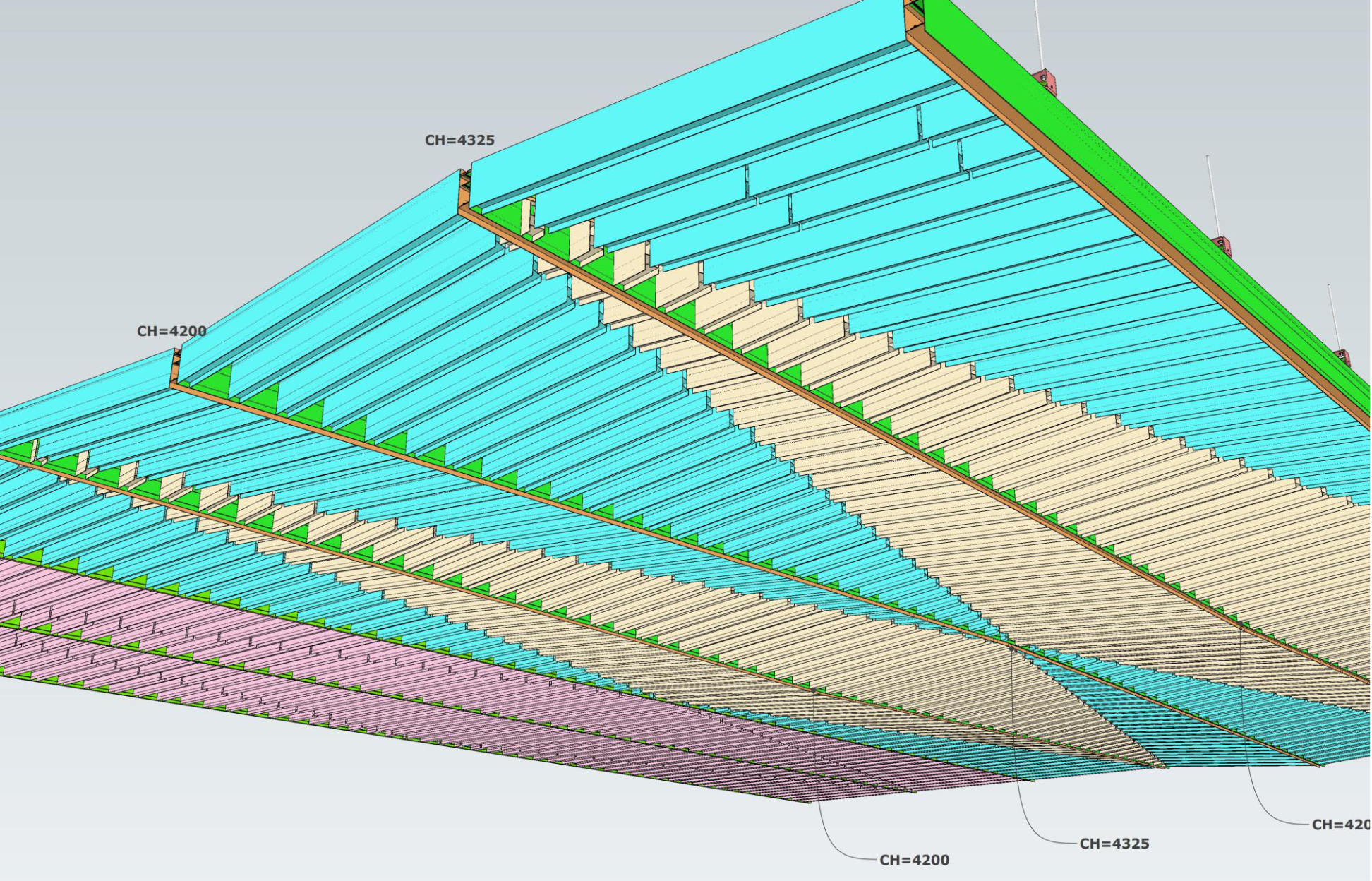Select the CH=4200 label at left edge
Image resolution: width=1372 pixels, height=881 pixels.
pos(171,331)
